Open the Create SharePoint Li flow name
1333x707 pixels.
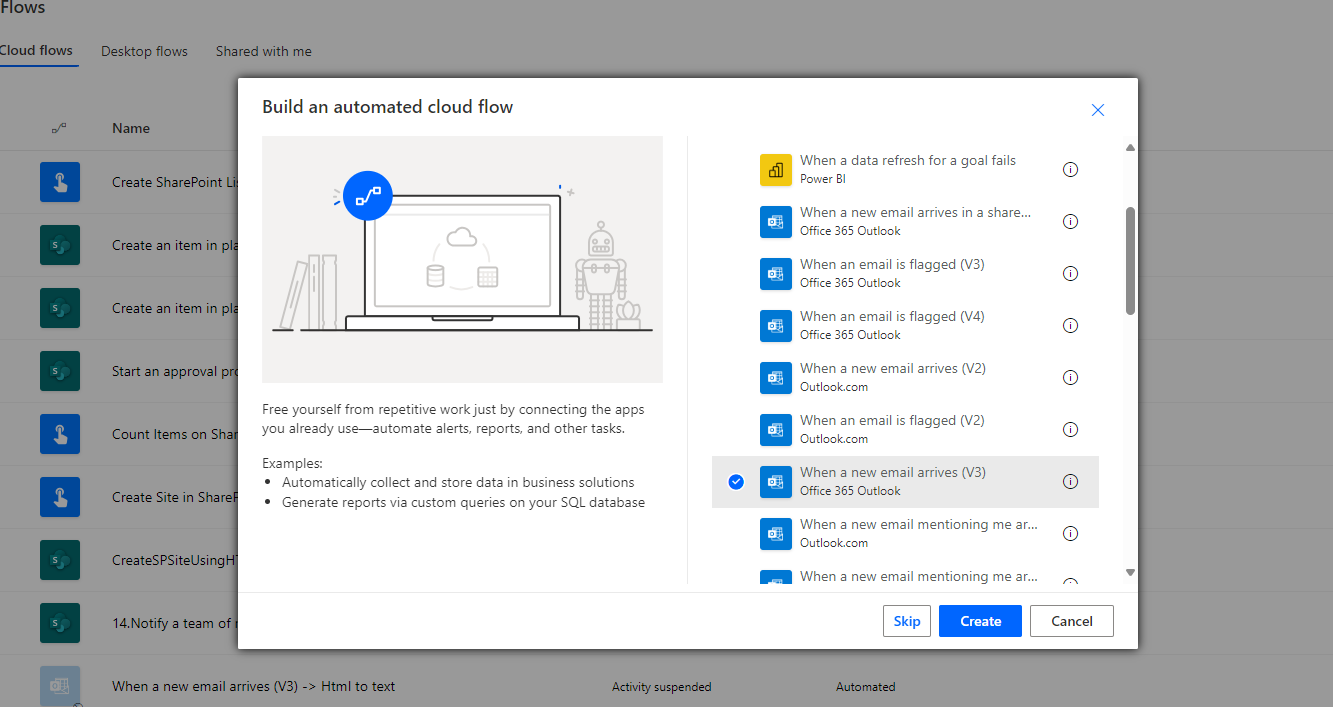pos(174,182)
